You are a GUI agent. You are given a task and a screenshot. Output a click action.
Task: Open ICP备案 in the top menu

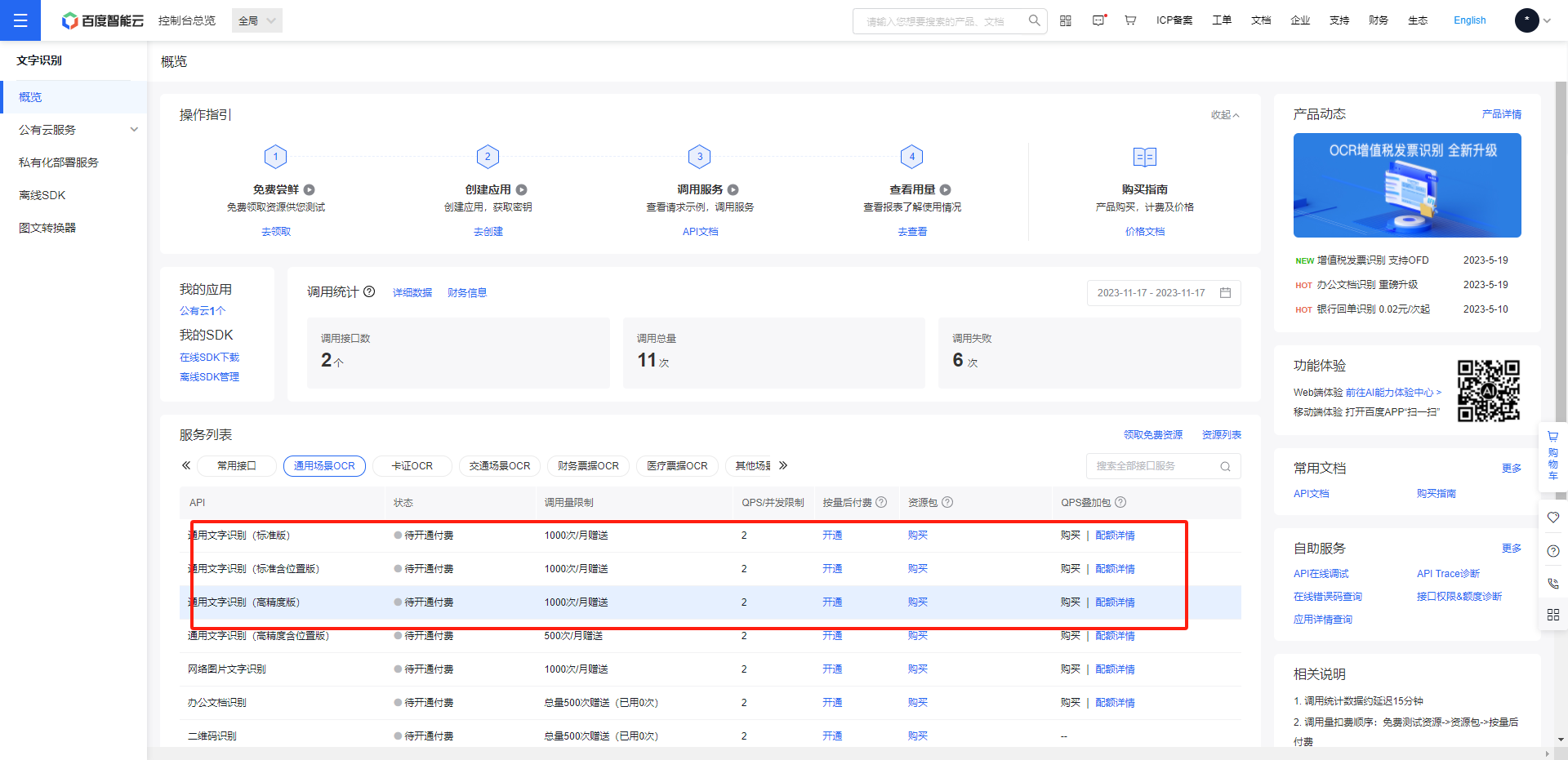[x=1174, y=20]
